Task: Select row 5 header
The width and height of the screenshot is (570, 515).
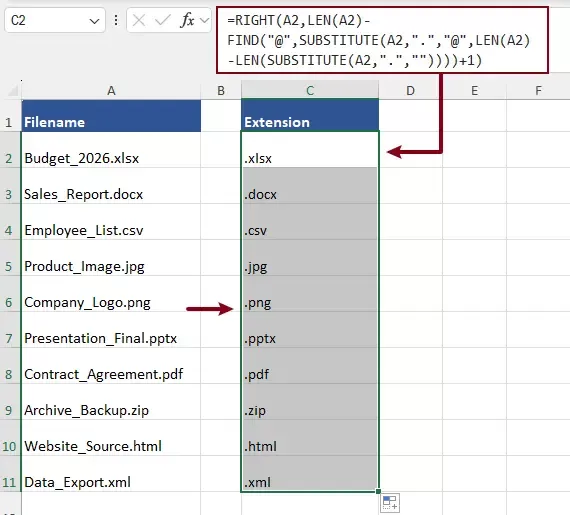Action: point(10,258)
